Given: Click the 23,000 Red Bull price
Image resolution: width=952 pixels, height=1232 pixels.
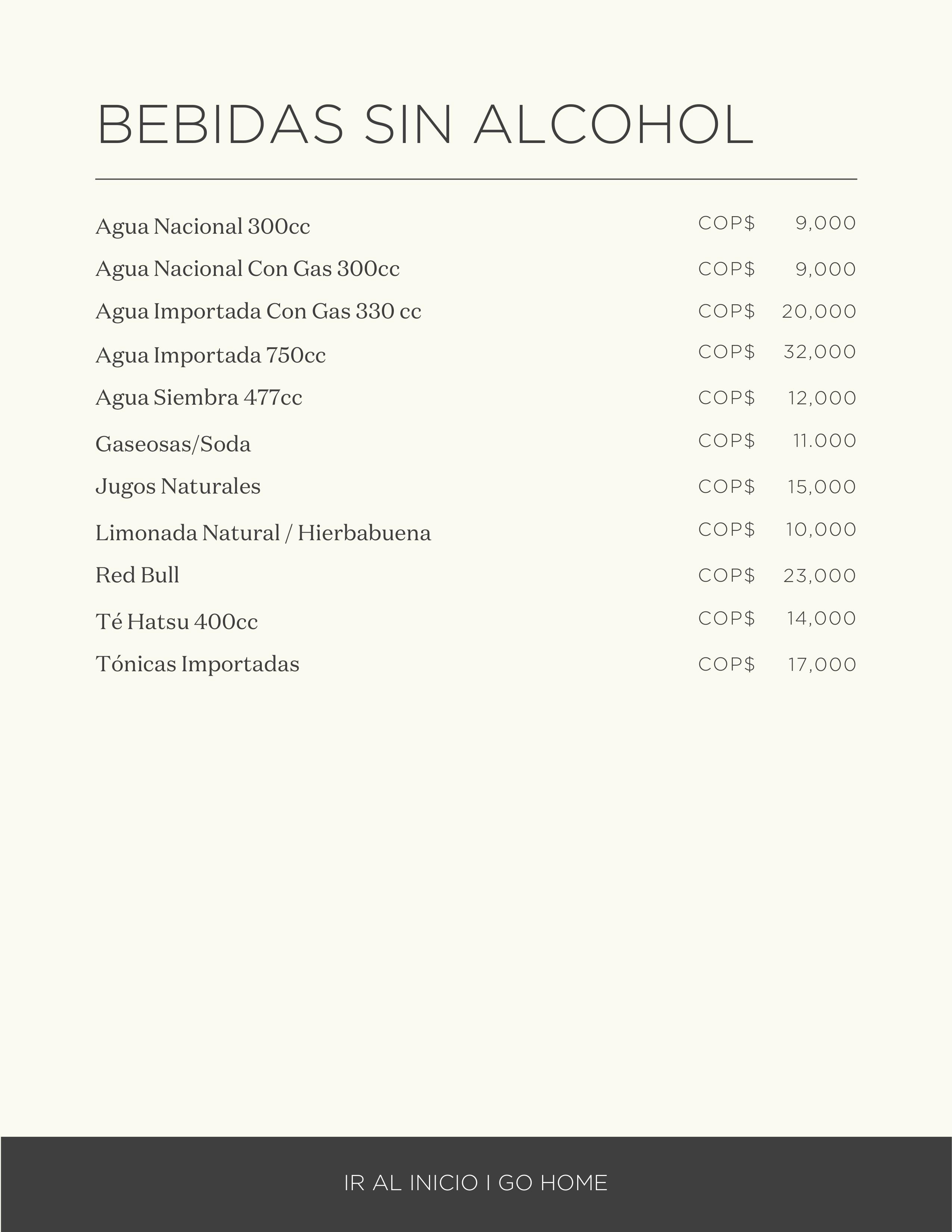Looking at the screenshot, I should tap(819, 576).
